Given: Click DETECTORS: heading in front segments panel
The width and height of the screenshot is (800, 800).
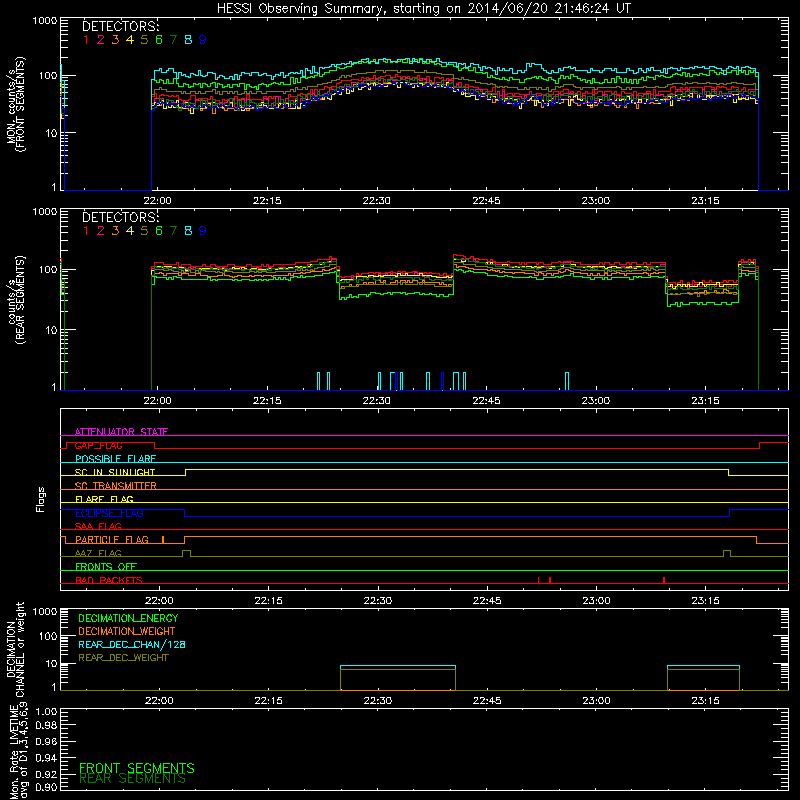Looking at the screenshot, I should (x=120, y=26).
